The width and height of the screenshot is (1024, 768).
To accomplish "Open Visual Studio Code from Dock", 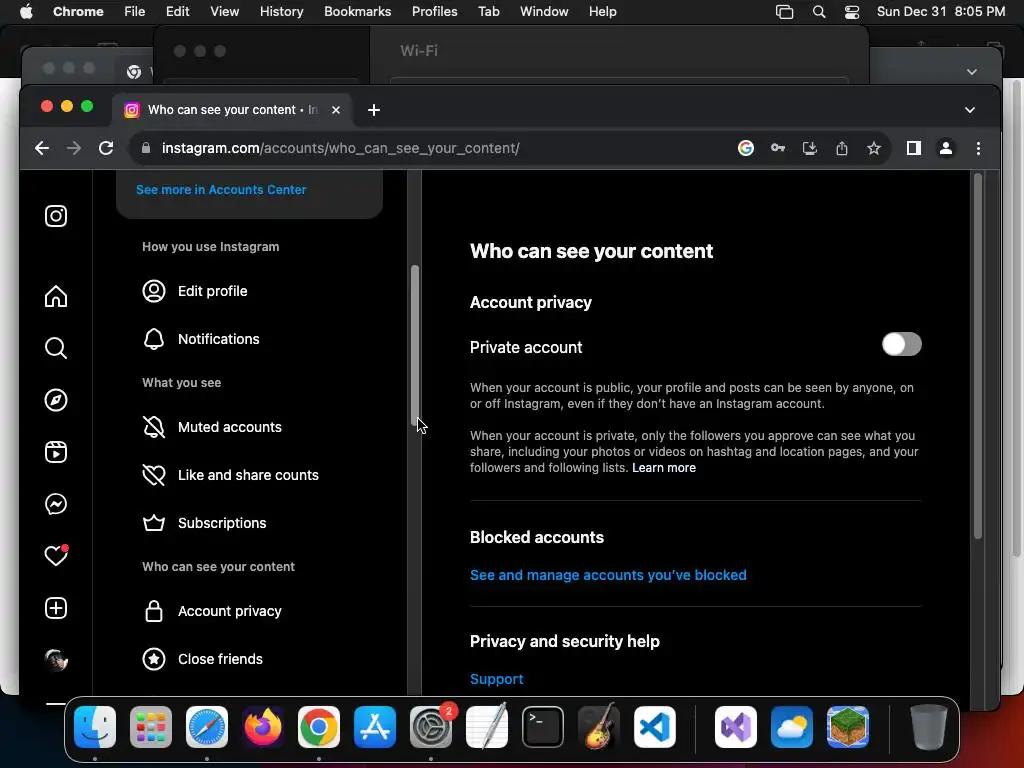I will click(654, 726).
